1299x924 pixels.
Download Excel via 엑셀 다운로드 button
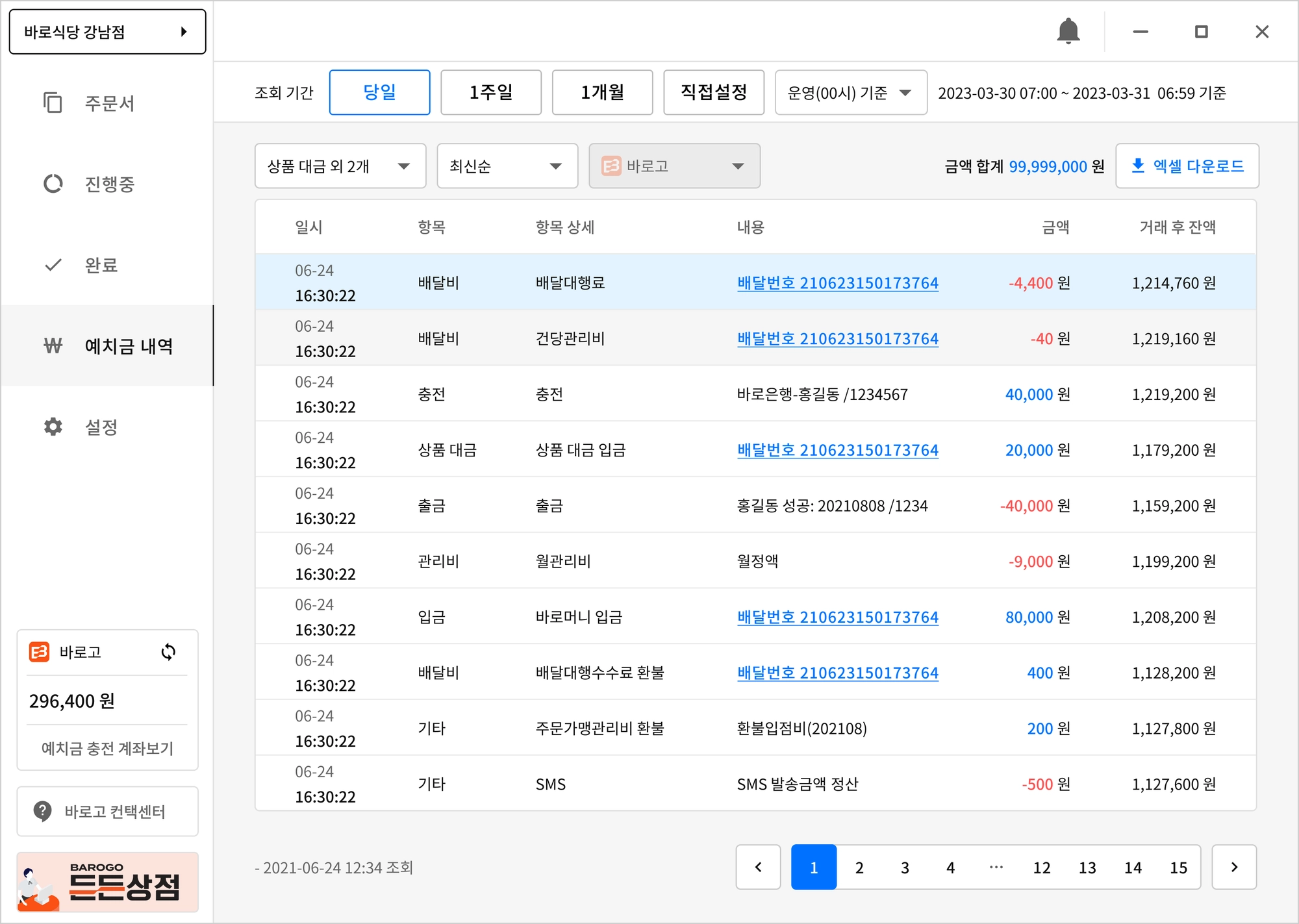tap(1187, 166)
